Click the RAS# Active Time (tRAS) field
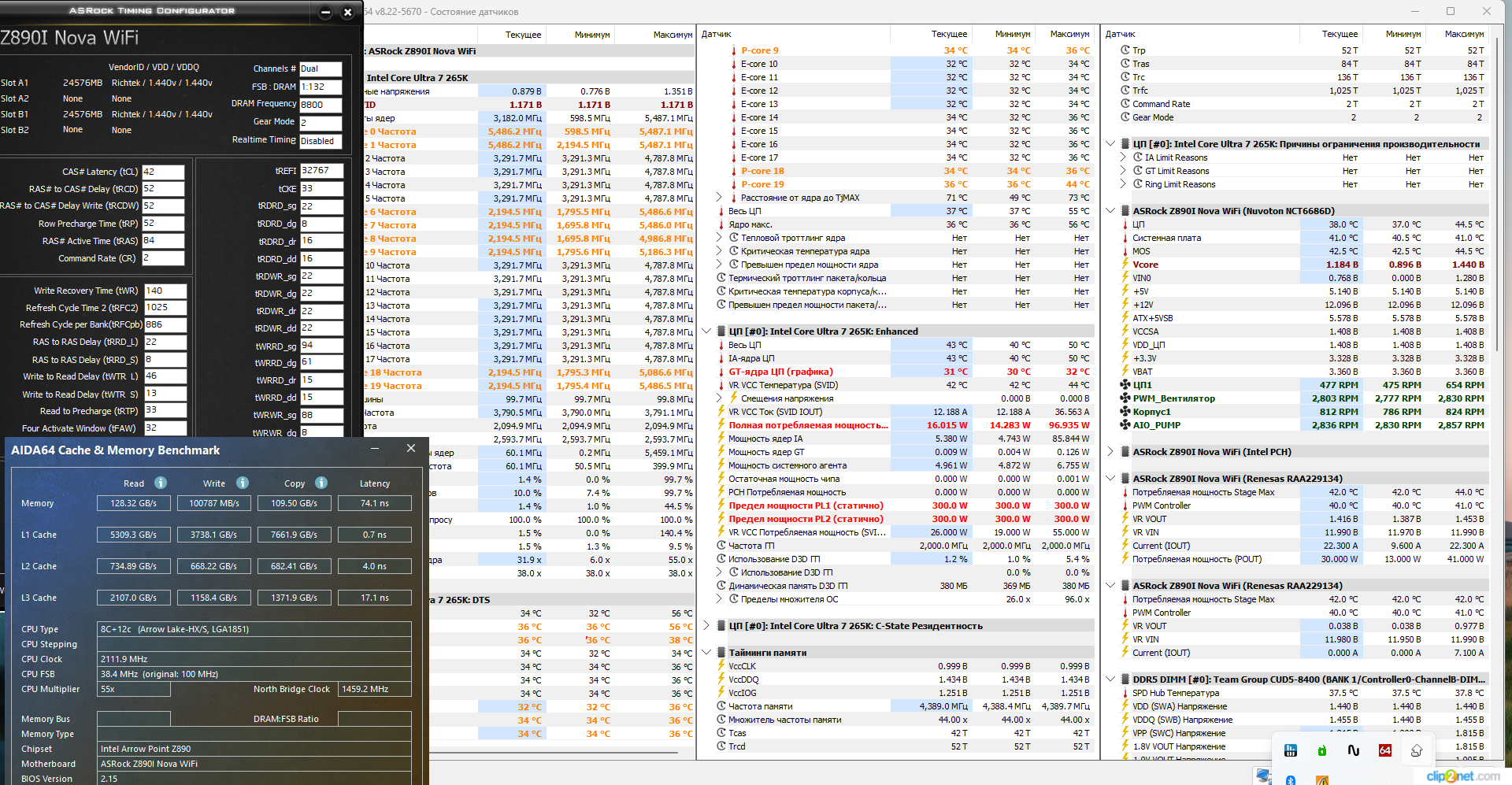This screenshot has width=1512, height=785. pyautogui.click(x=163, y=241)
